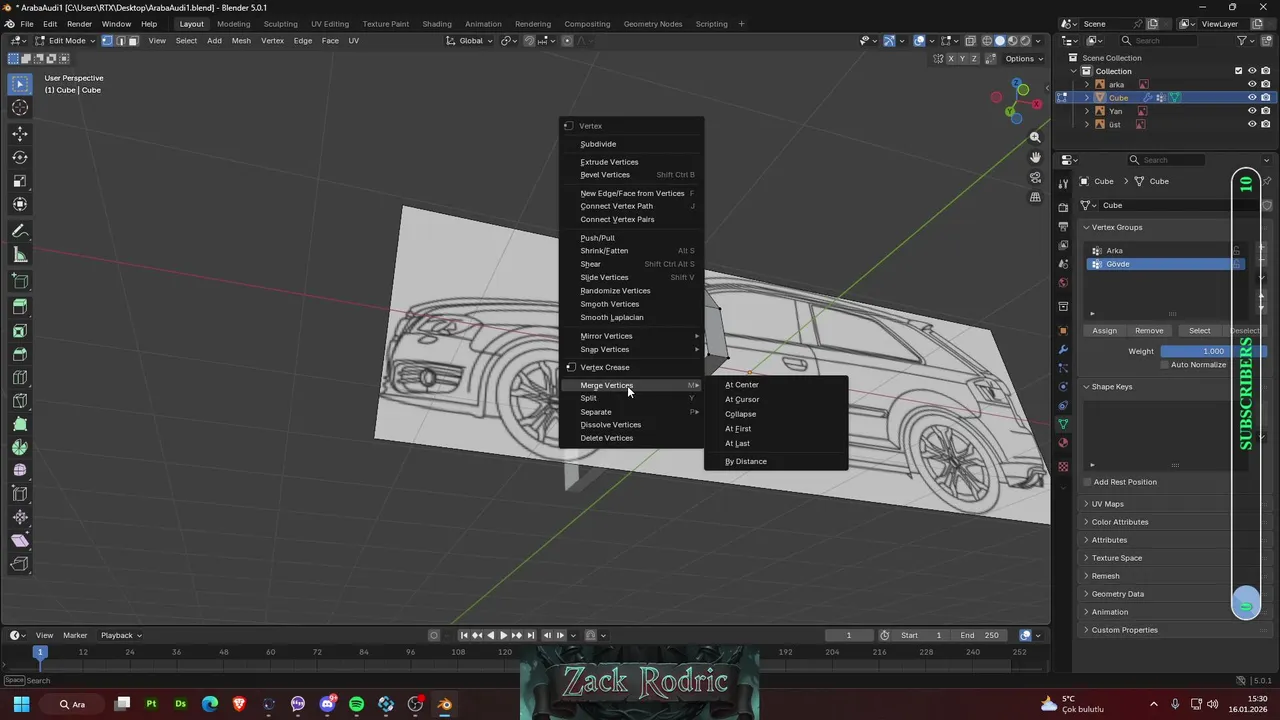Click the End frame 250 field
This screenshot has width=1280, height=720.
click(x=980, y=635)
